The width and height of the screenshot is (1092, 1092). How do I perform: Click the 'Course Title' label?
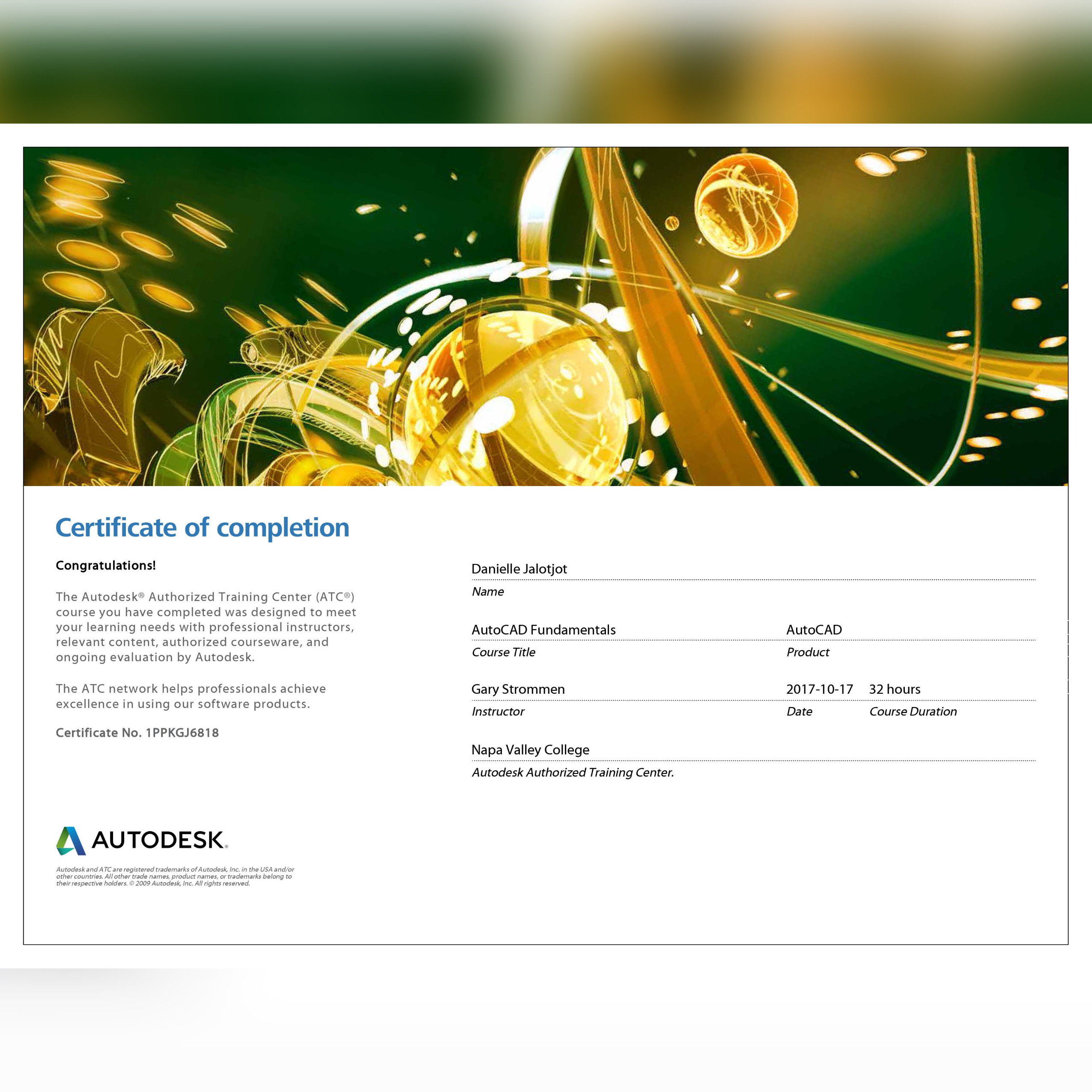503,652
